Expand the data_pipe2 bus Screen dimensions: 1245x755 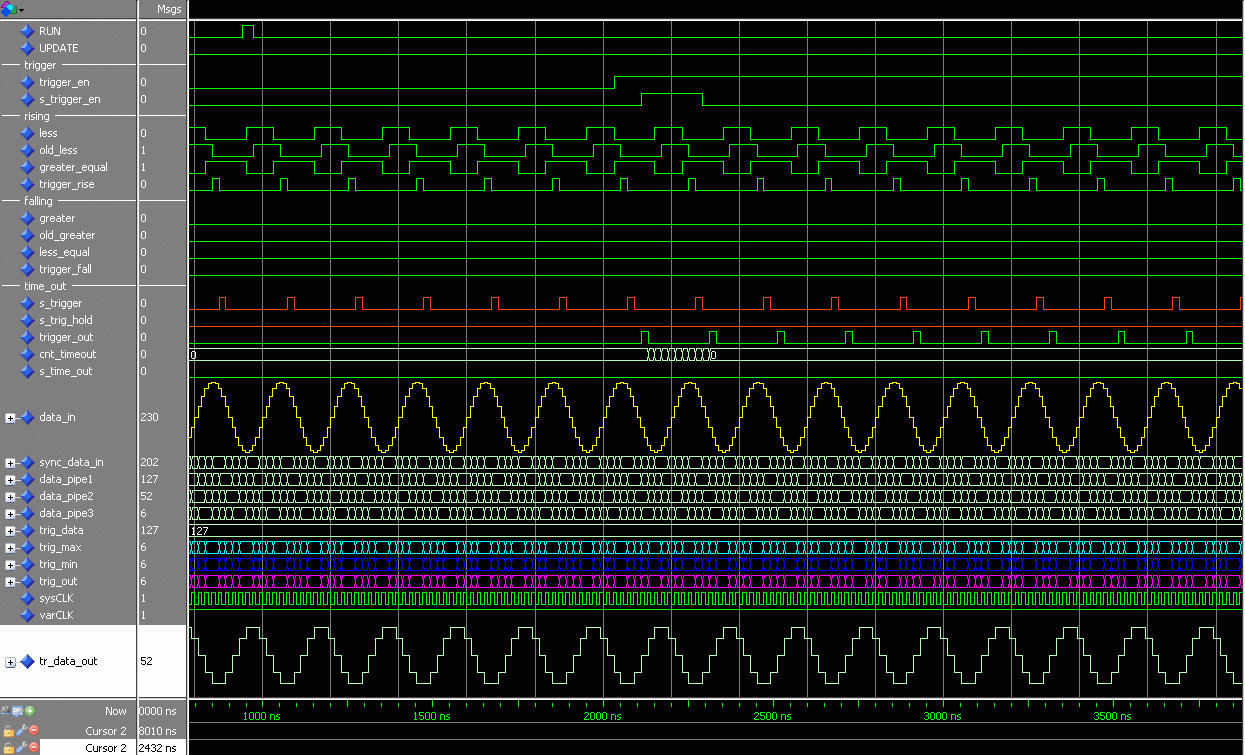click(x=10, y=497)
